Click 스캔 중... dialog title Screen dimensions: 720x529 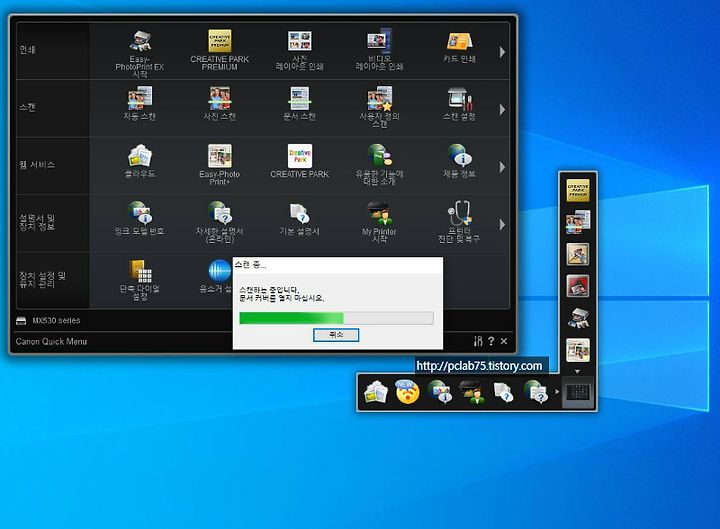(250, 264)
